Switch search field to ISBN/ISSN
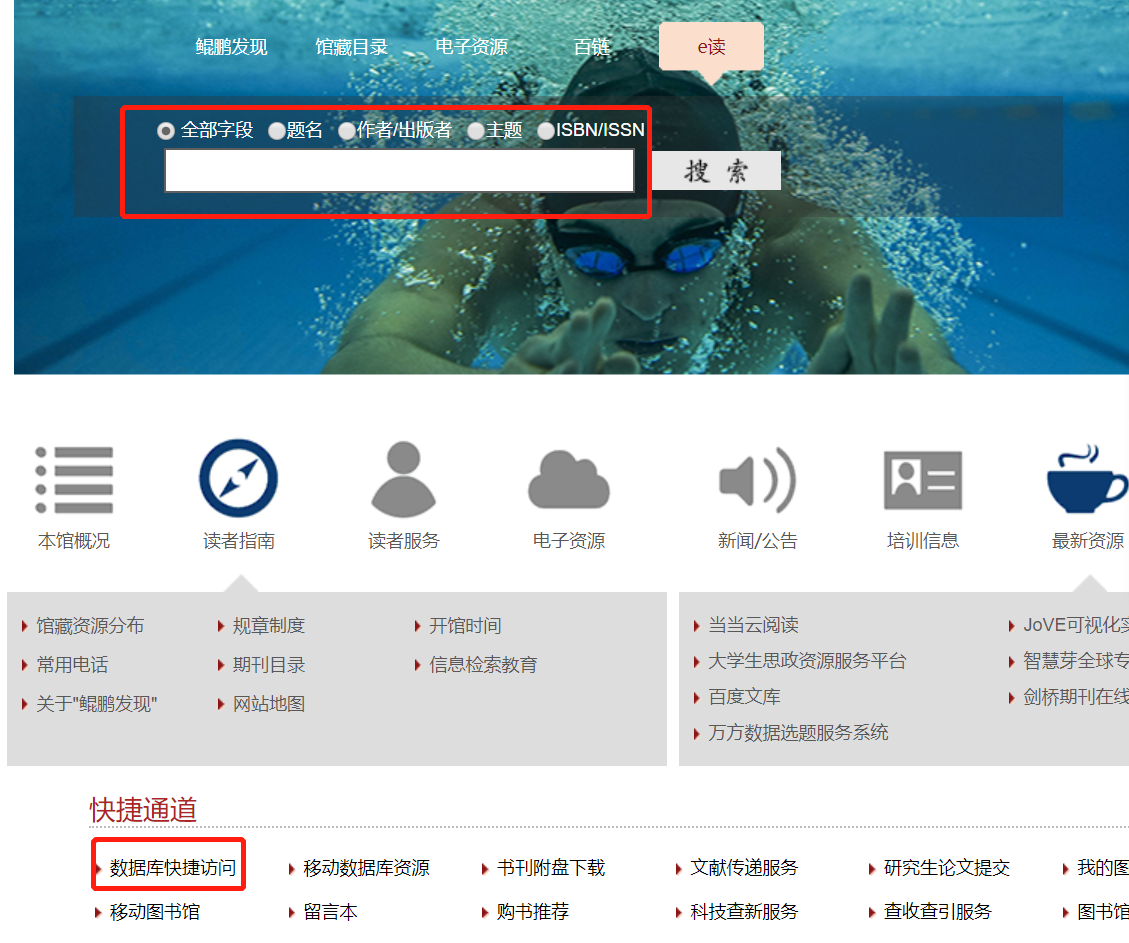 pos(546,130)
